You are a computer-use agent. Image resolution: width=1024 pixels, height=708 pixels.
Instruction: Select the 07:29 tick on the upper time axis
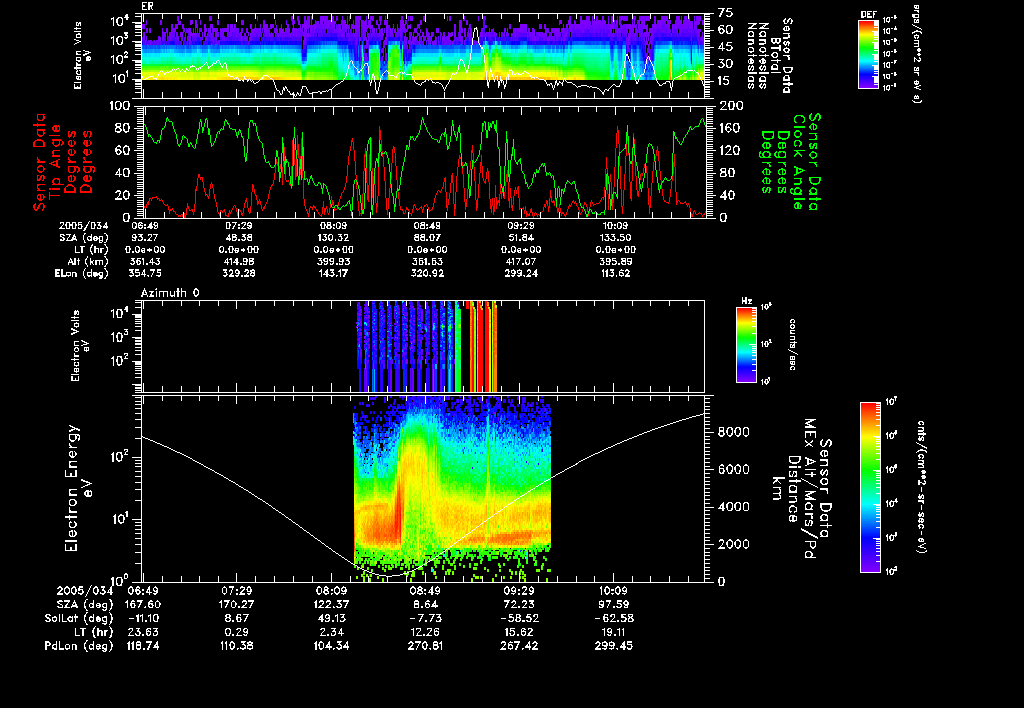[x=238, y=225]
